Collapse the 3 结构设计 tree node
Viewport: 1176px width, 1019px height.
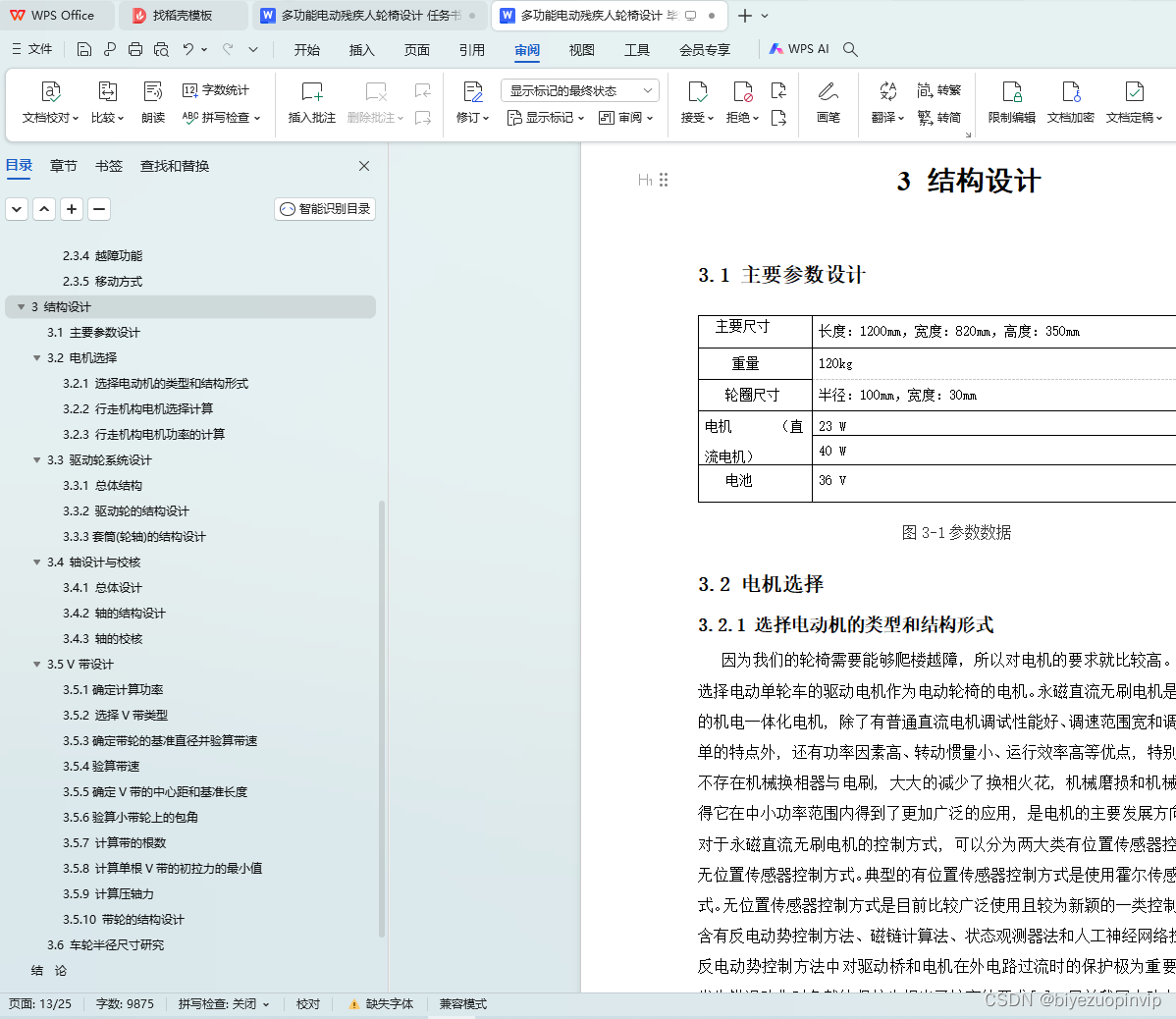[x=21, y=306]
